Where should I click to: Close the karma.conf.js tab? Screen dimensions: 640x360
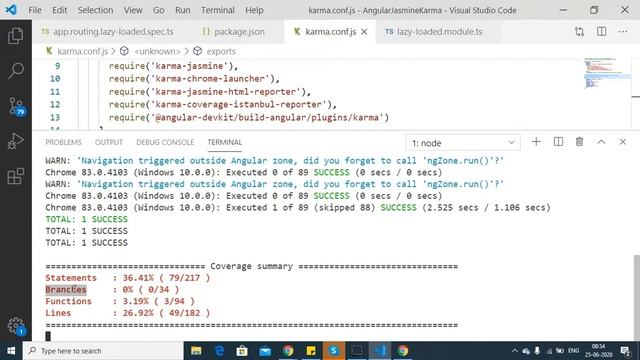point(364,31)
